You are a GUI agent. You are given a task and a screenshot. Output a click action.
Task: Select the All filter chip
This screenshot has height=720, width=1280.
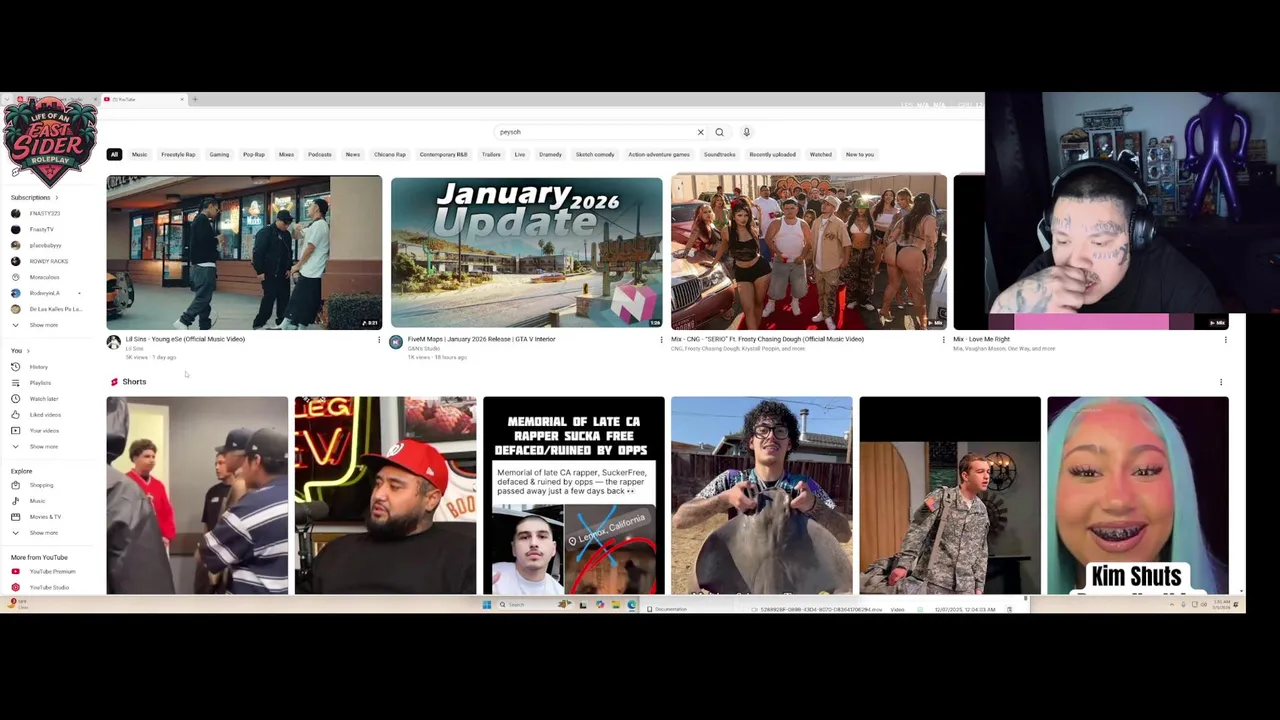(114, 154)
